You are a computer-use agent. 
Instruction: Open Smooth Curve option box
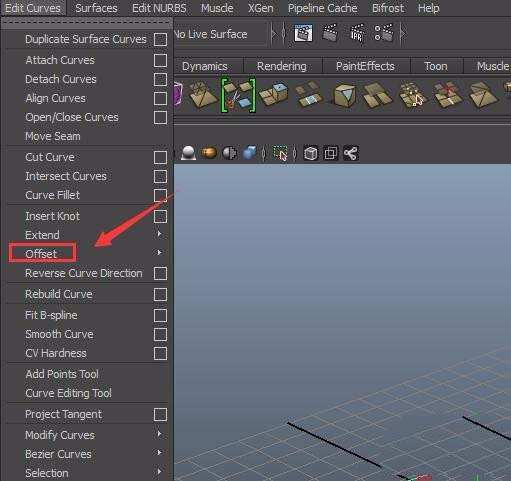coord(160,334)
